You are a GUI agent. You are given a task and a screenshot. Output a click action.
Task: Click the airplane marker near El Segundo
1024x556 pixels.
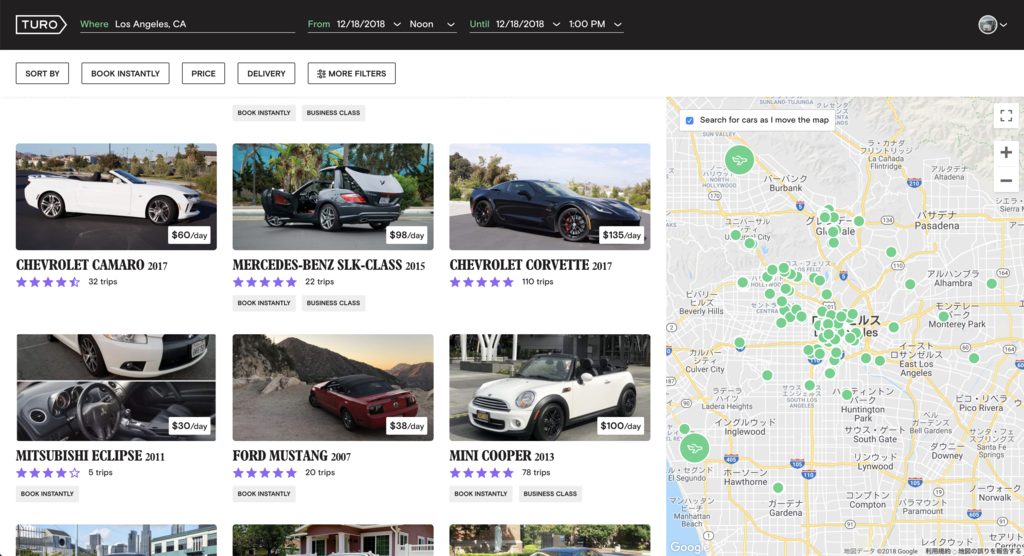(694, 448)
